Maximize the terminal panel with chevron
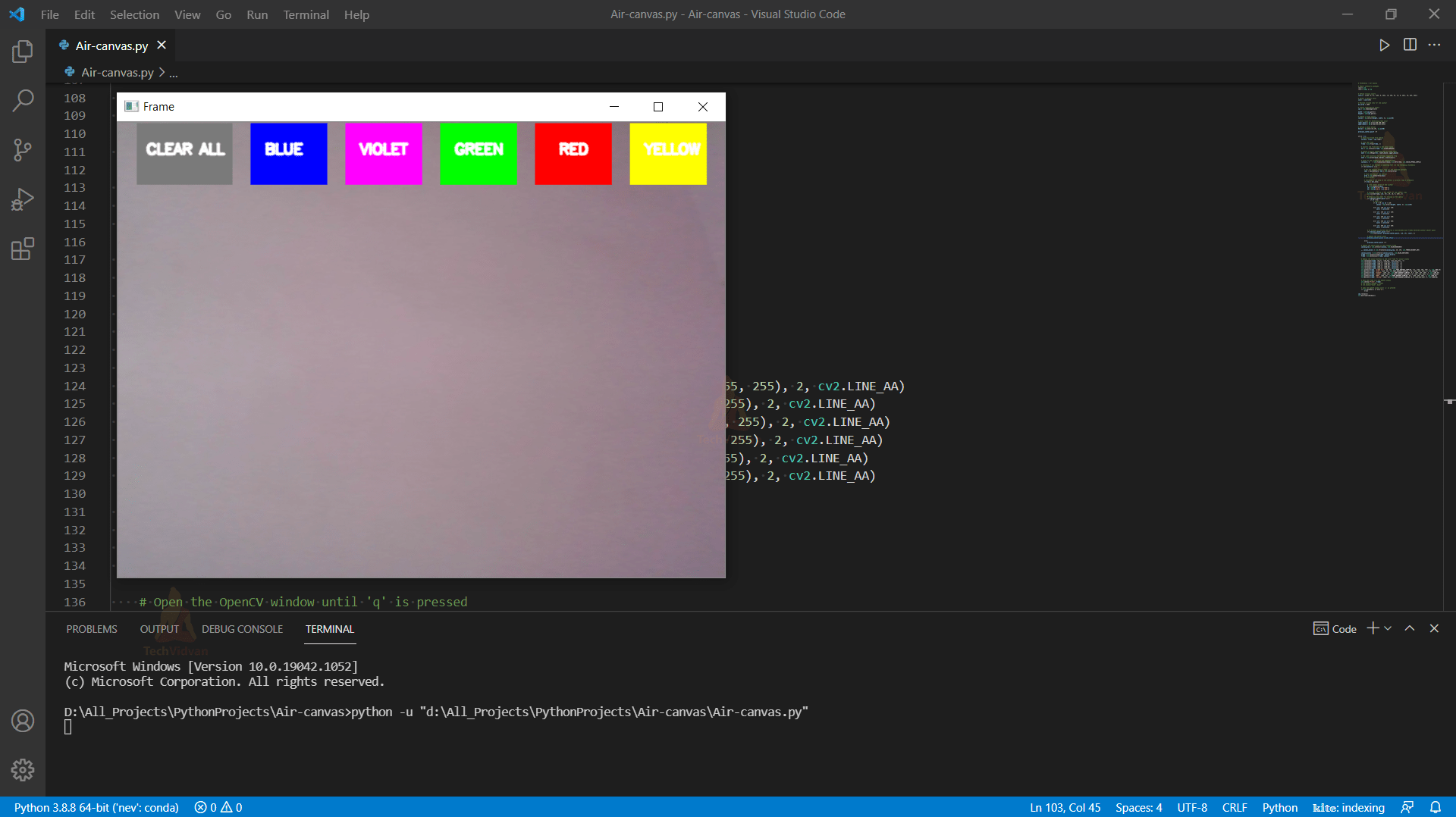Image resolution: width=1456 pixels, height=817 pixels. click(1409, 628)
